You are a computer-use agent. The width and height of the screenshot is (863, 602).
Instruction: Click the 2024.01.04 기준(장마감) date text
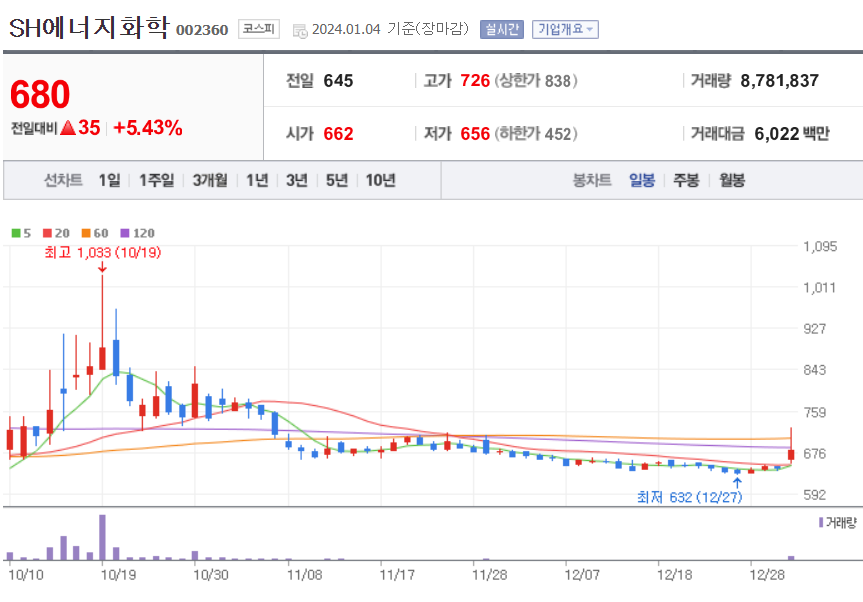coord(390,29)
